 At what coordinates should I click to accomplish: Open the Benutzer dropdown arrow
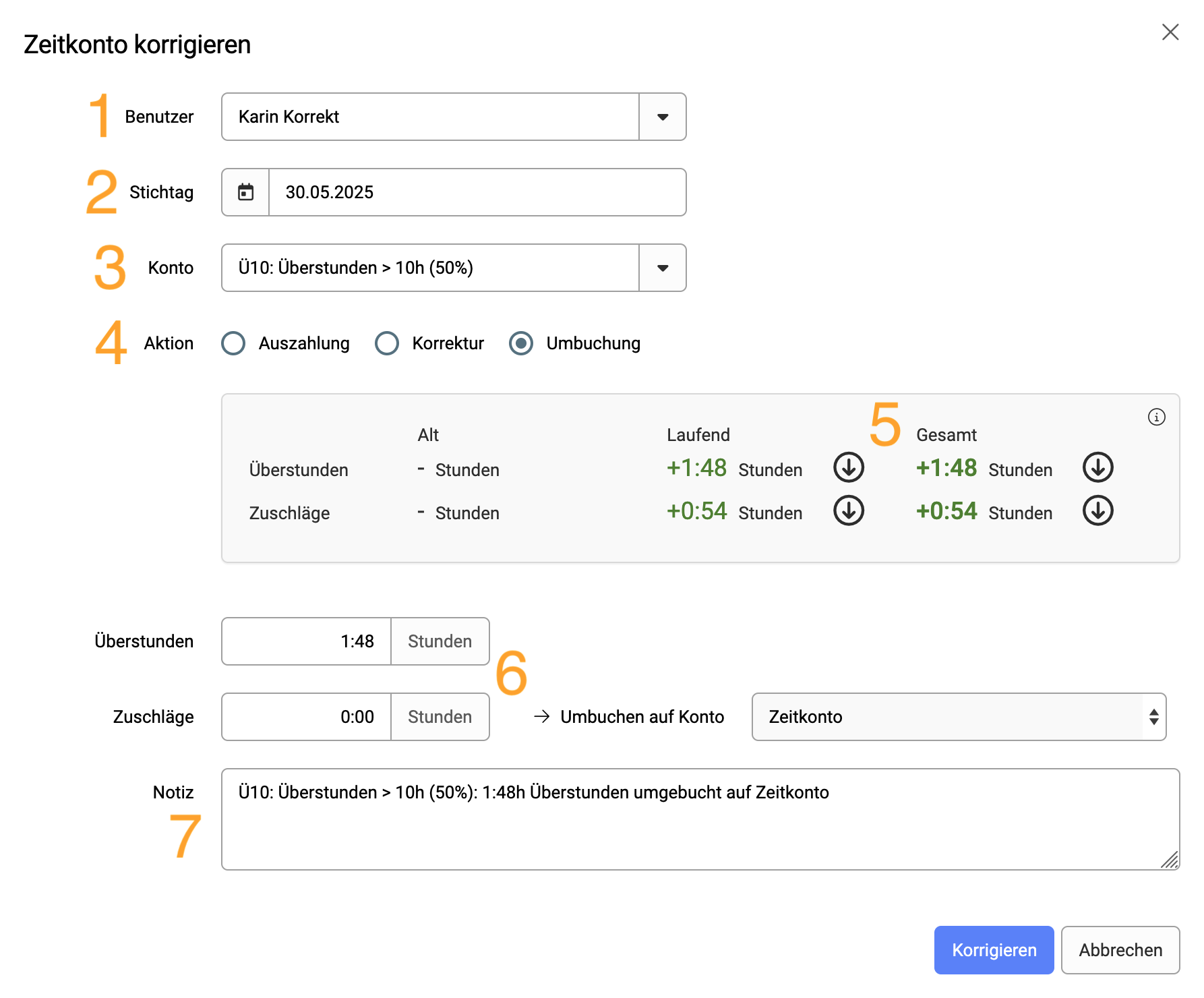[663, 117]
